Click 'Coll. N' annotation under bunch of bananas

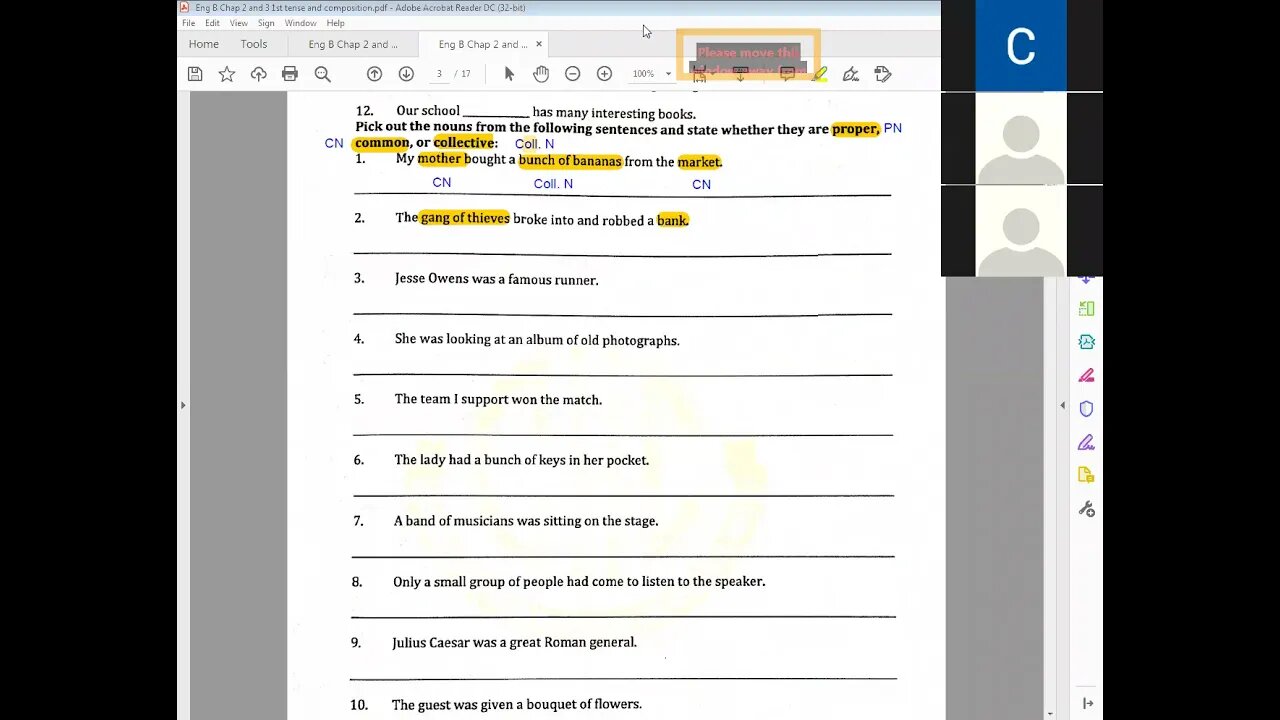coord(553,184)
